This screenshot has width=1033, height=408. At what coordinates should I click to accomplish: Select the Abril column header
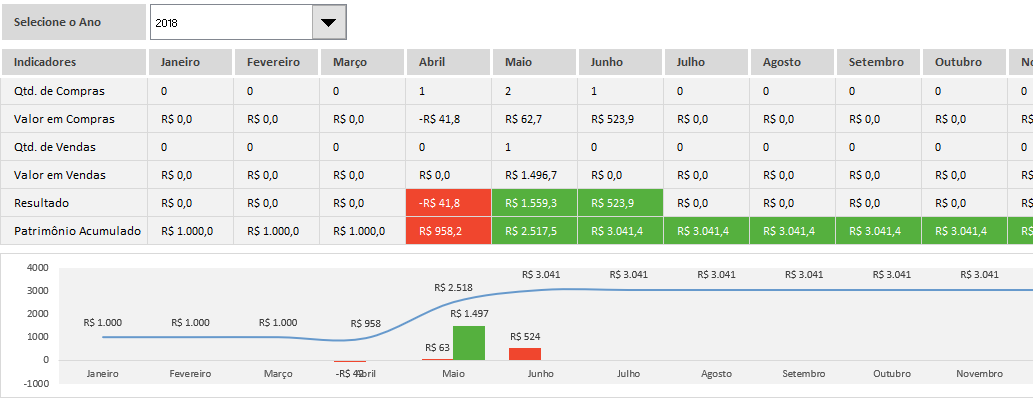[449, 62]
